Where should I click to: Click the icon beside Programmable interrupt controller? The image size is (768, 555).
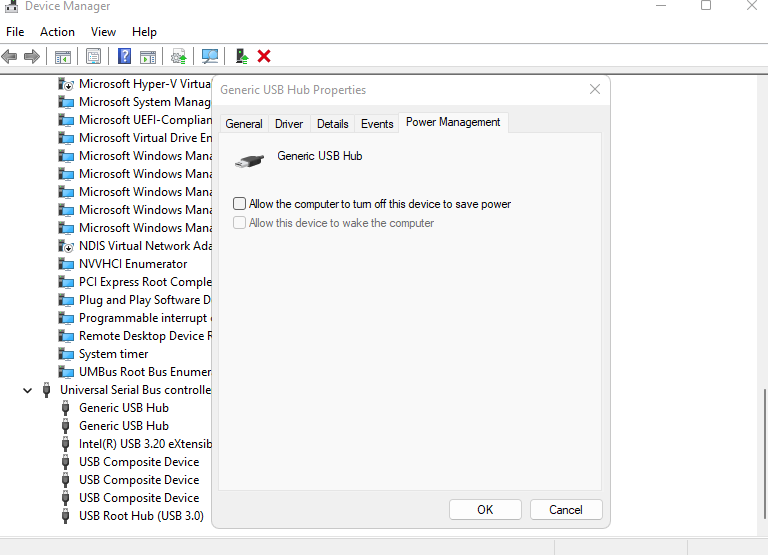pos(66,318)
